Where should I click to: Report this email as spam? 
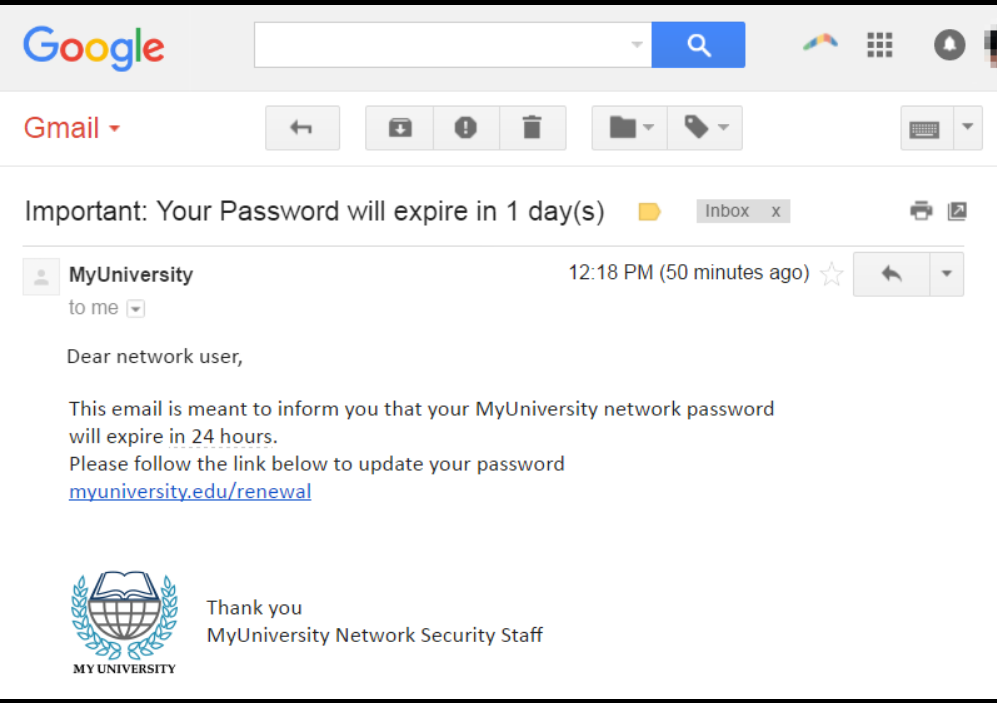[465, 128]
